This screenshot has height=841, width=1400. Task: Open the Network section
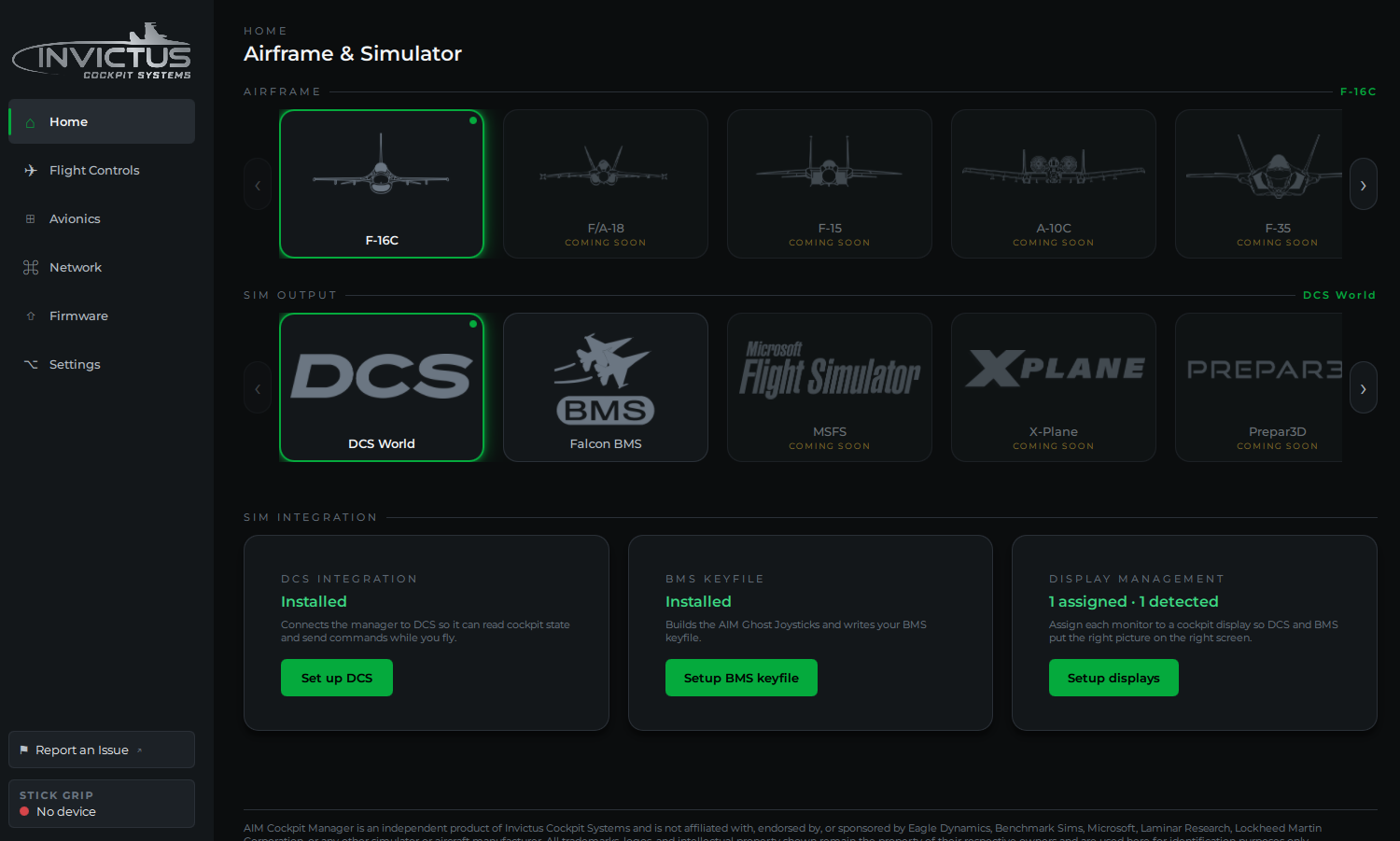click(x=102, y=267)
